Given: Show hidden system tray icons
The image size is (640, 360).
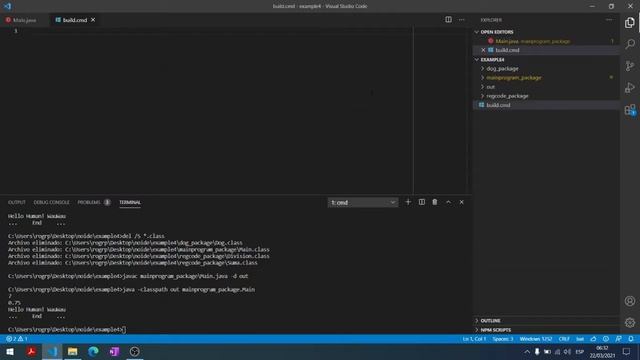Looking at the screenshot, I should tap(527, 351).
